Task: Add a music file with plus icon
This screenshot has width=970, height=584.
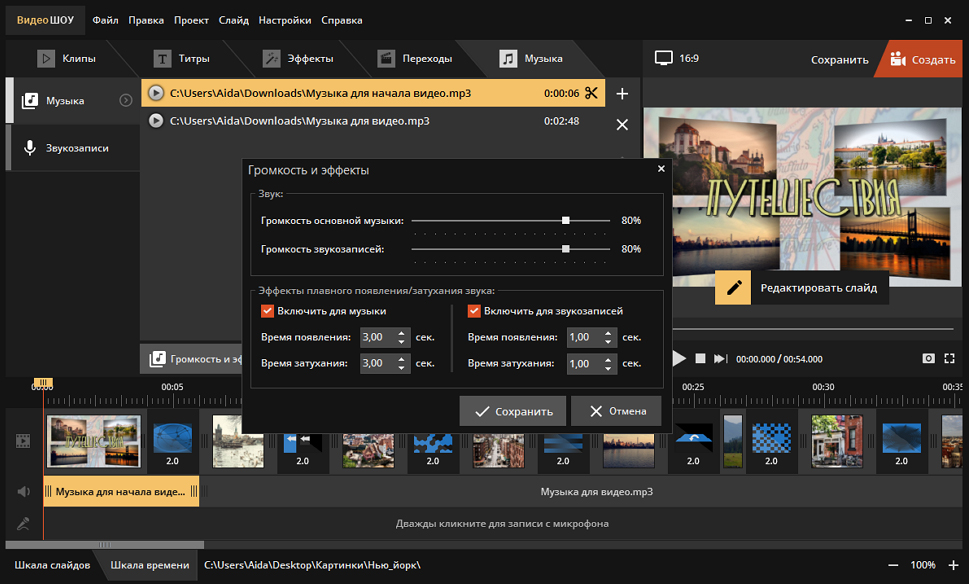Action: [x=622, y=93]
